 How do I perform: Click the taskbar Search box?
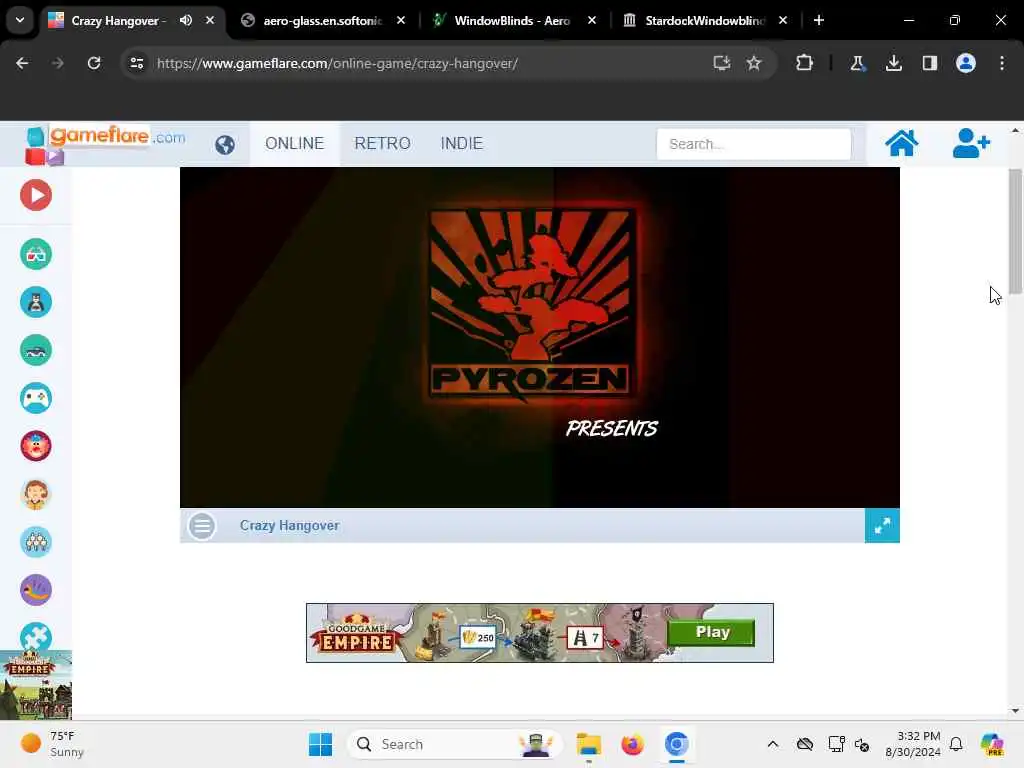(455, 744)
